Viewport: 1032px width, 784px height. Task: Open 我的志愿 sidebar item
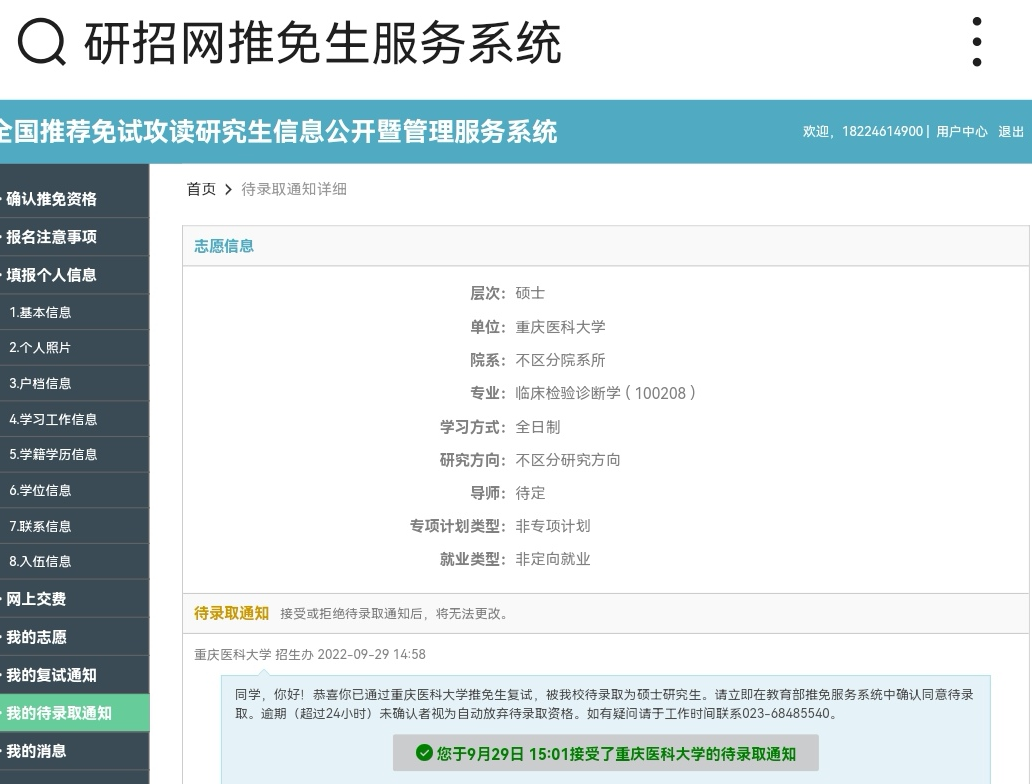coord(37,637)
